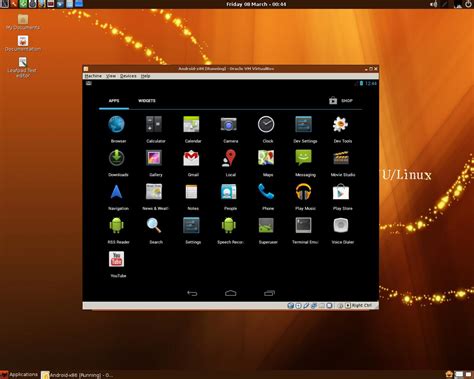474x379 pixels.
Task: Click the date and time in top panel
Action: [x=256, y=4]
